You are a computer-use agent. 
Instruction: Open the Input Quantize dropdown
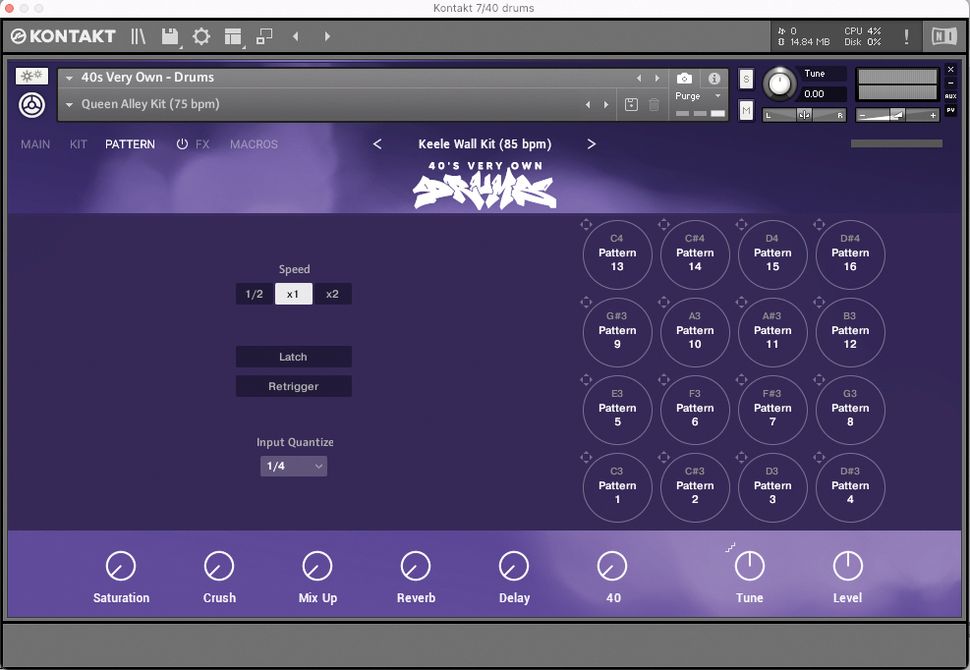[293, 466]
